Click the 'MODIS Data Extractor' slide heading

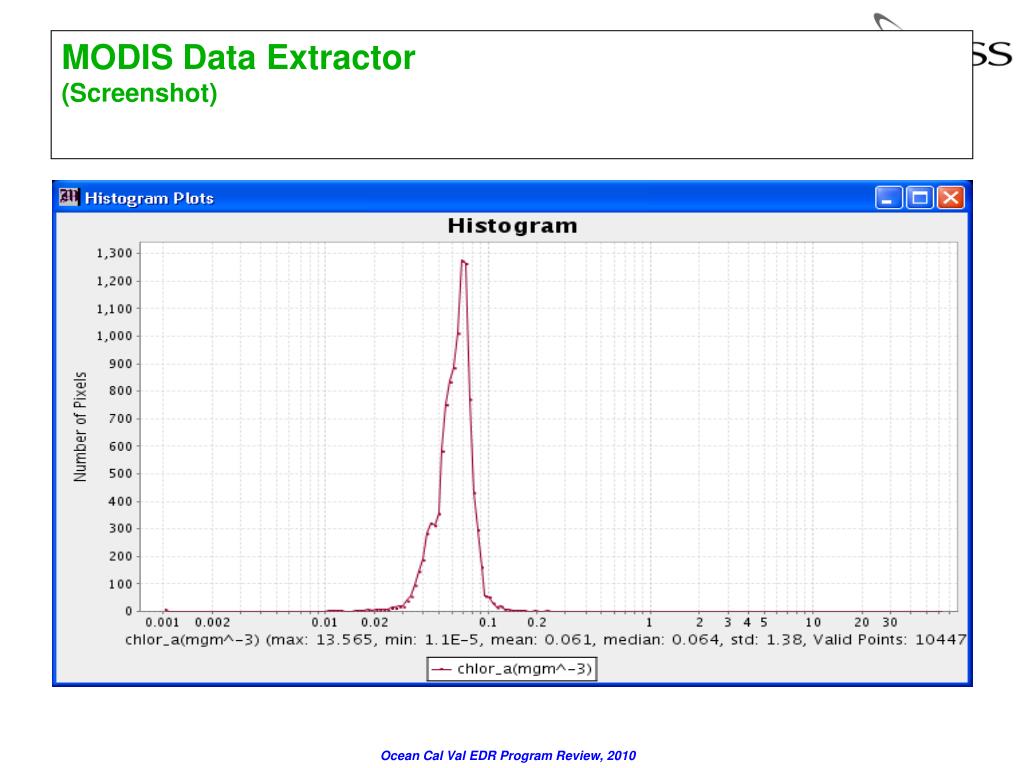coord(238,57)
